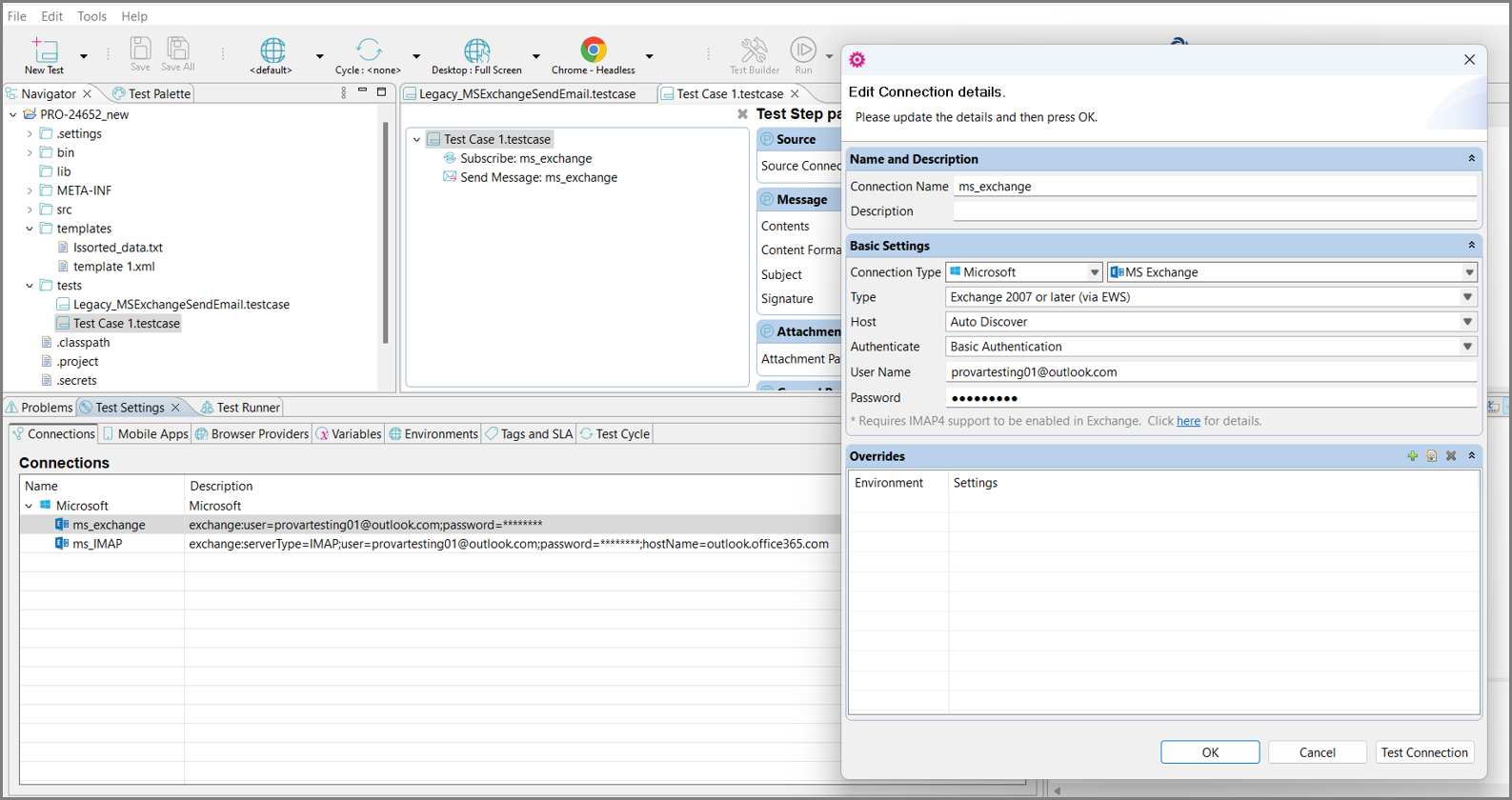This screenshot has height=800, width=1512.
Task: Collapse the Test Case 1.testcase tree node
Action: coord(416,139)
